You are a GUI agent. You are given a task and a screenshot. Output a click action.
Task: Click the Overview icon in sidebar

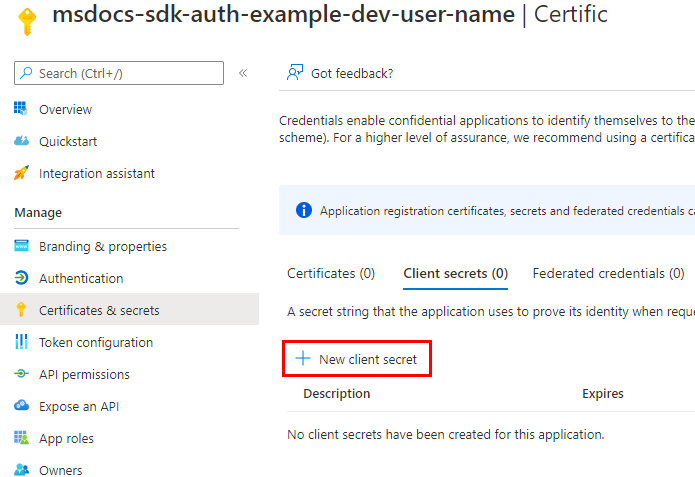pos(21,109)
